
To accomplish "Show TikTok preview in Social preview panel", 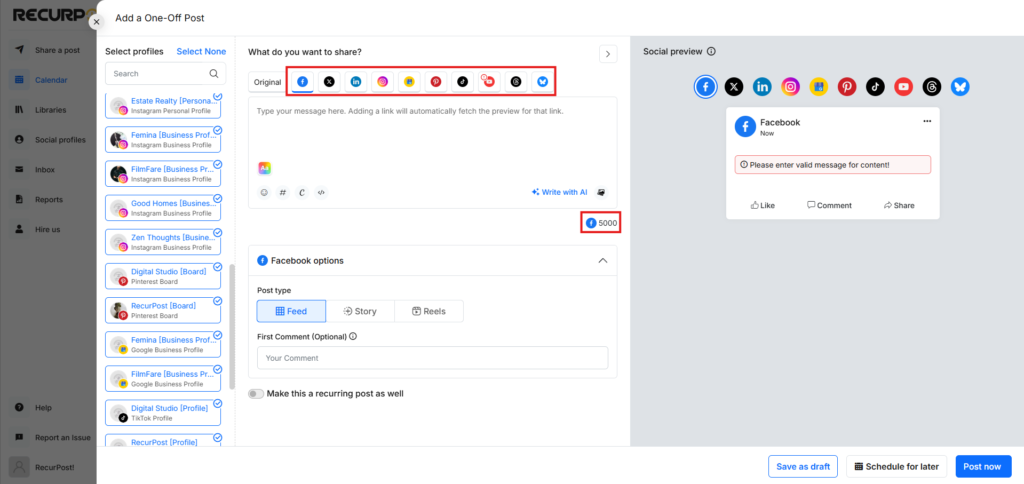I will point(875,86).
